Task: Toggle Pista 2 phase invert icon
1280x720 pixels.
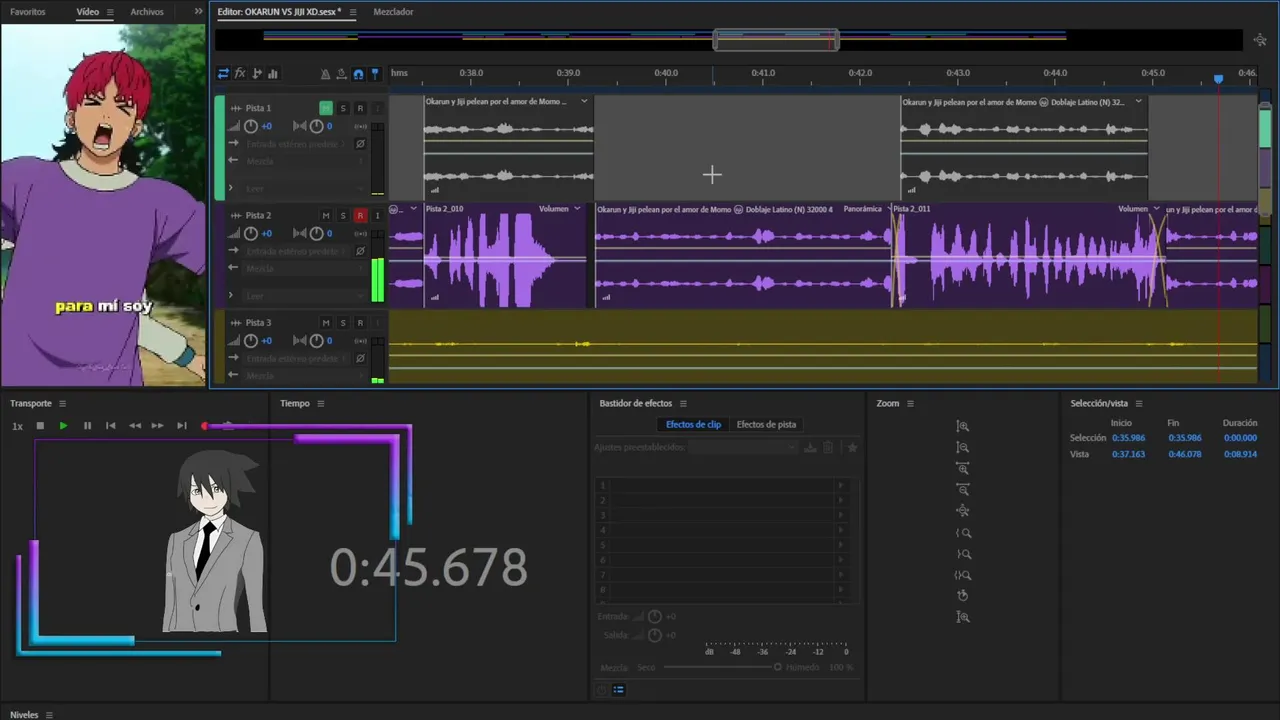Action: (360, 250)
